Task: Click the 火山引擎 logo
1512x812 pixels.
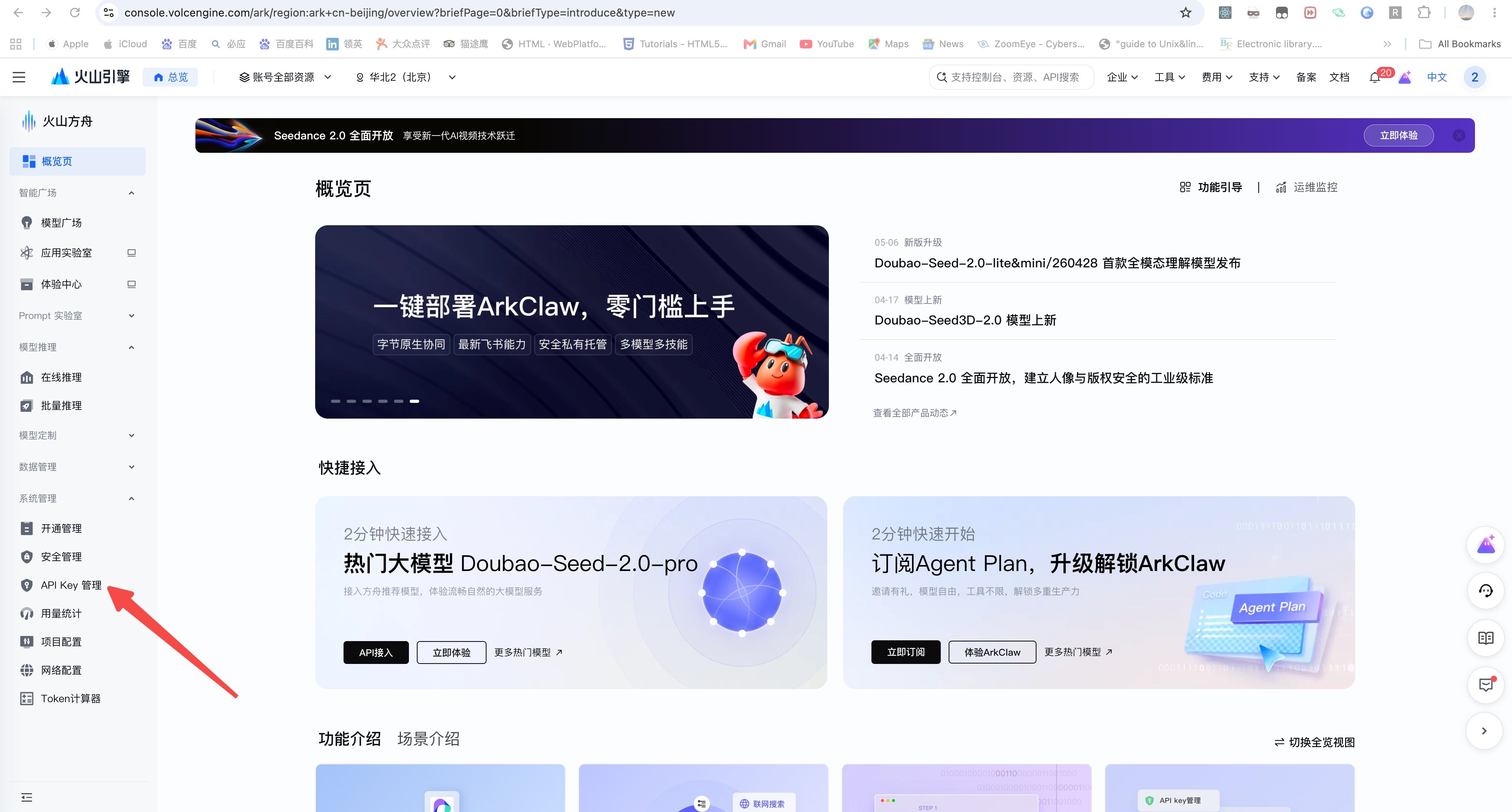Action: [x=90, y=77]
